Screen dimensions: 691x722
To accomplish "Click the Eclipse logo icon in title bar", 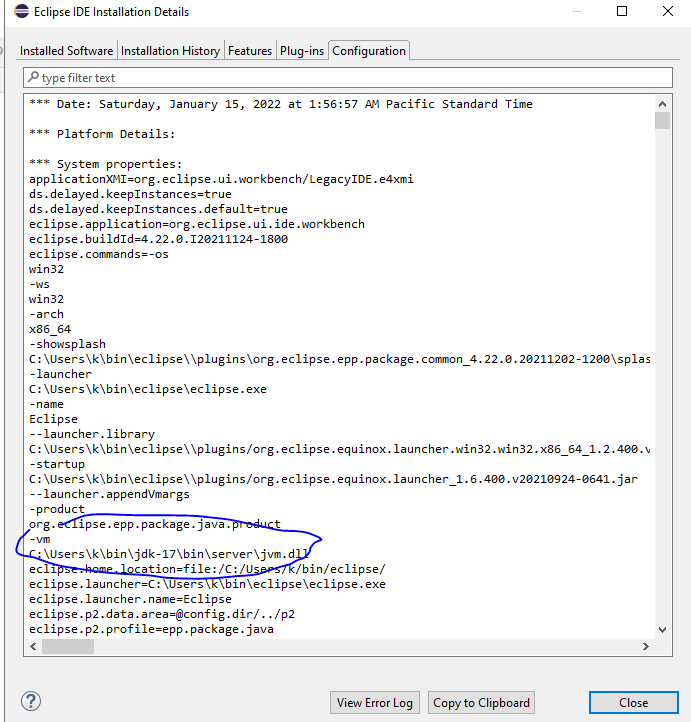I will coord(22,11).
